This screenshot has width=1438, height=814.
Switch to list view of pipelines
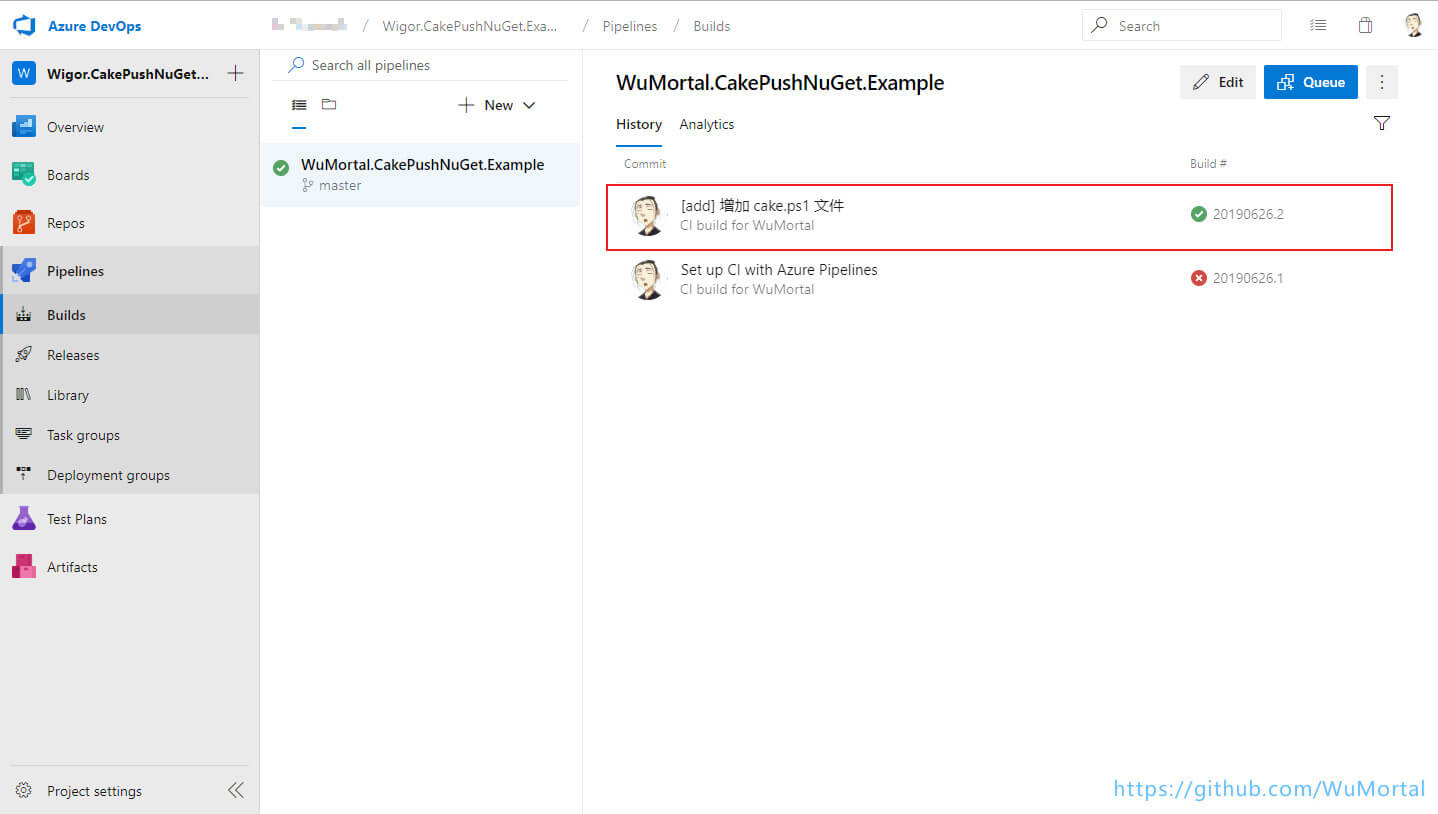[299, 105]
